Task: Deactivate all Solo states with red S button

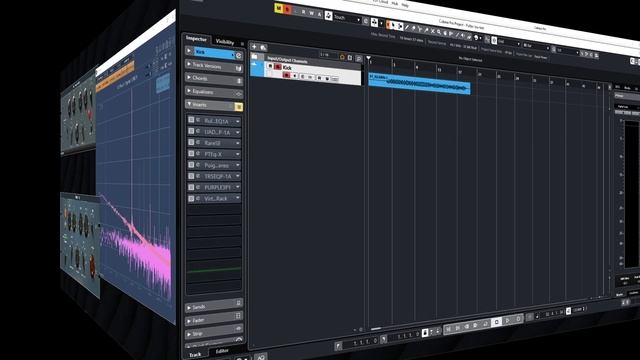Action: 288,9
